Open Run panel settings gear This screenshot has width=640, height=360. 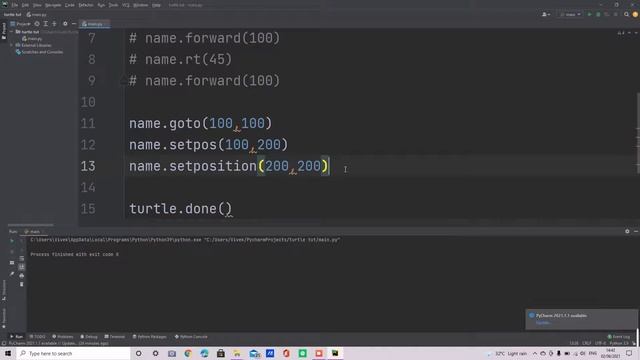(627, 231)
